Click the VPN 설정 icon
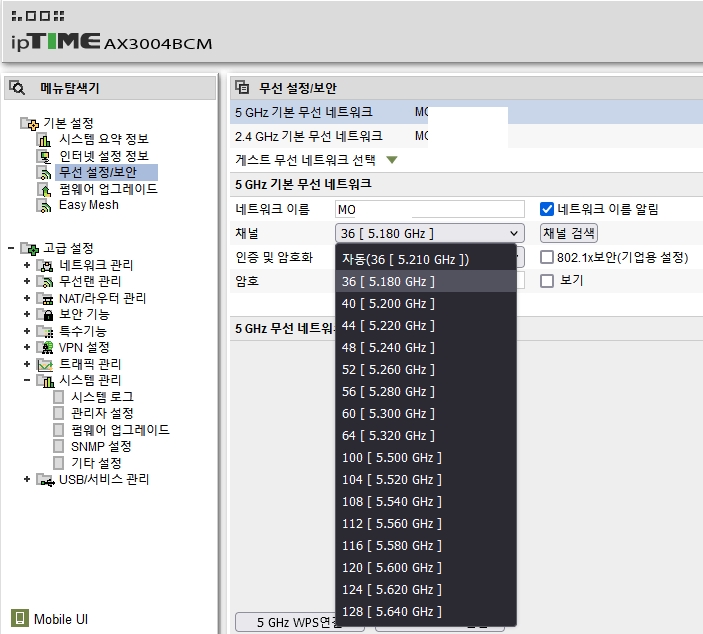 (x=45, y=347)
